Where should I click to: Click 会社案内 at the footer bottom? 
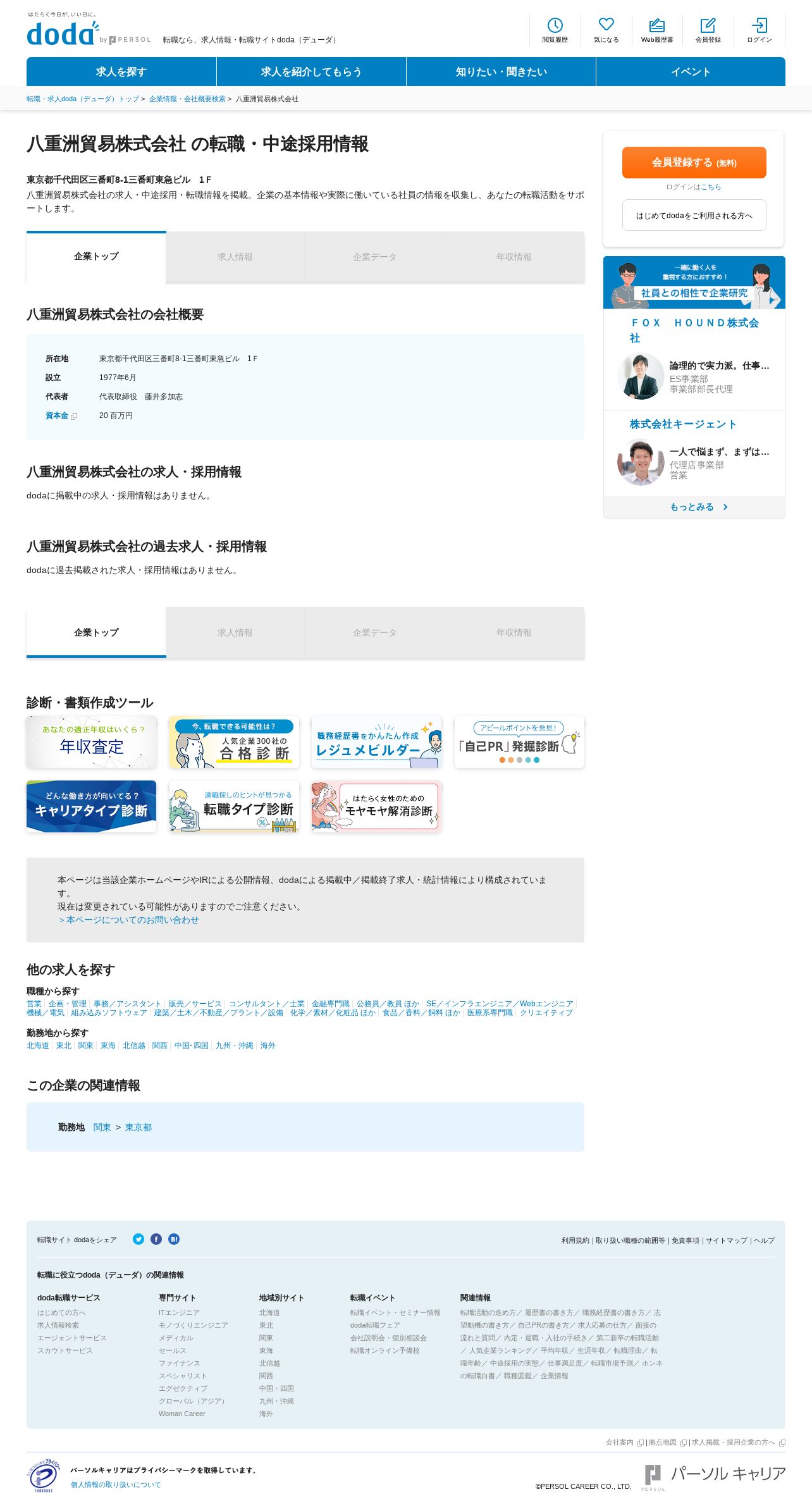pyautogui.click(x=620, y=1442)
